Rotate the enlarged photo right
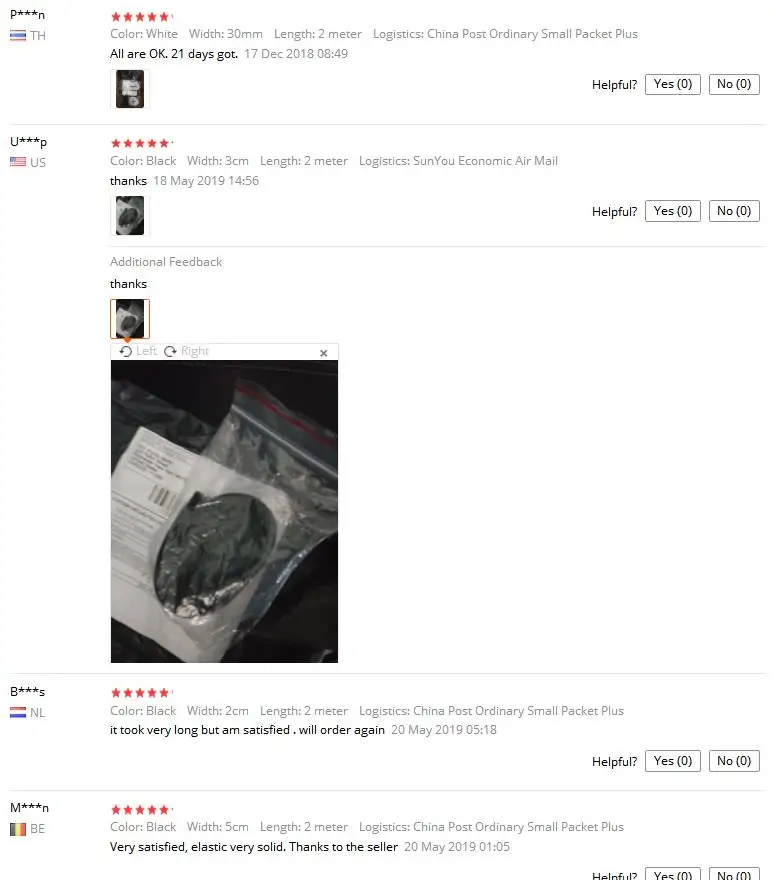 click(x=186, y=351)
